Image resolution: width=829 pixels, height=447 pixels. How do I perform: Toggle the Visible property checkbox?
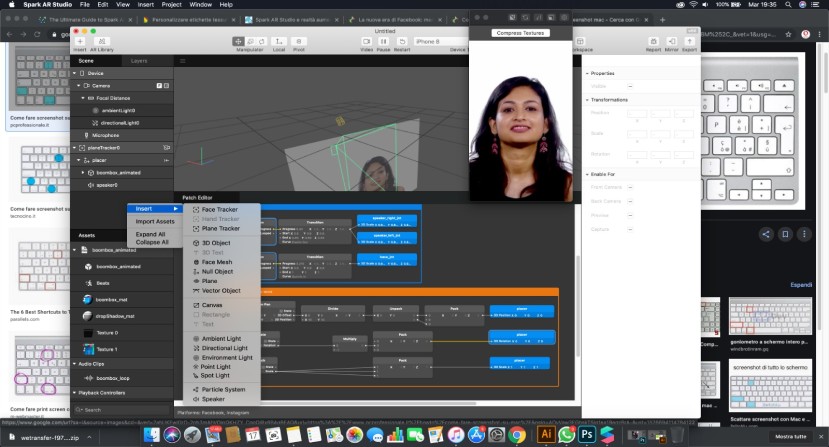coord(630,86)
